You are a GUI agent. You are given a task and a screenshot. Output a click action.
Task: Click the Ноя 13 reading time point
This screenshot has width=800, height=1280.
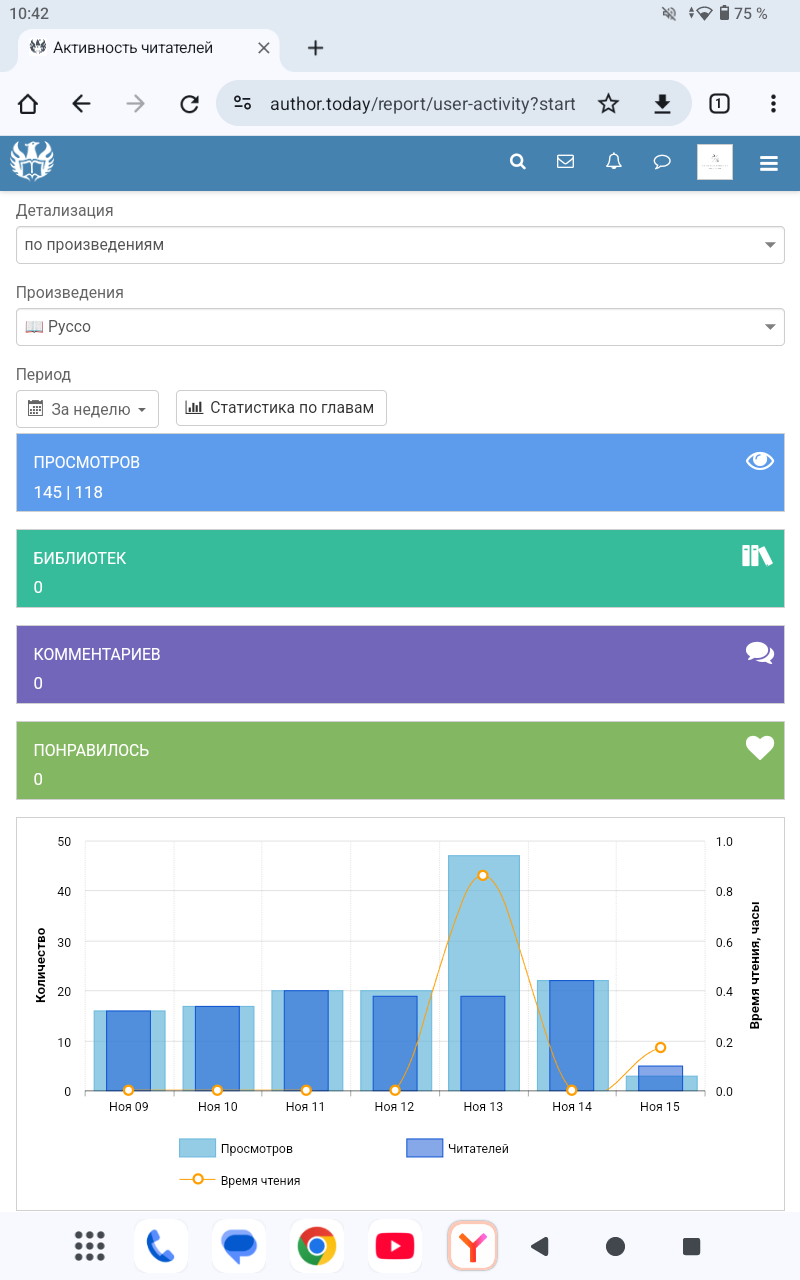[483, 875]
